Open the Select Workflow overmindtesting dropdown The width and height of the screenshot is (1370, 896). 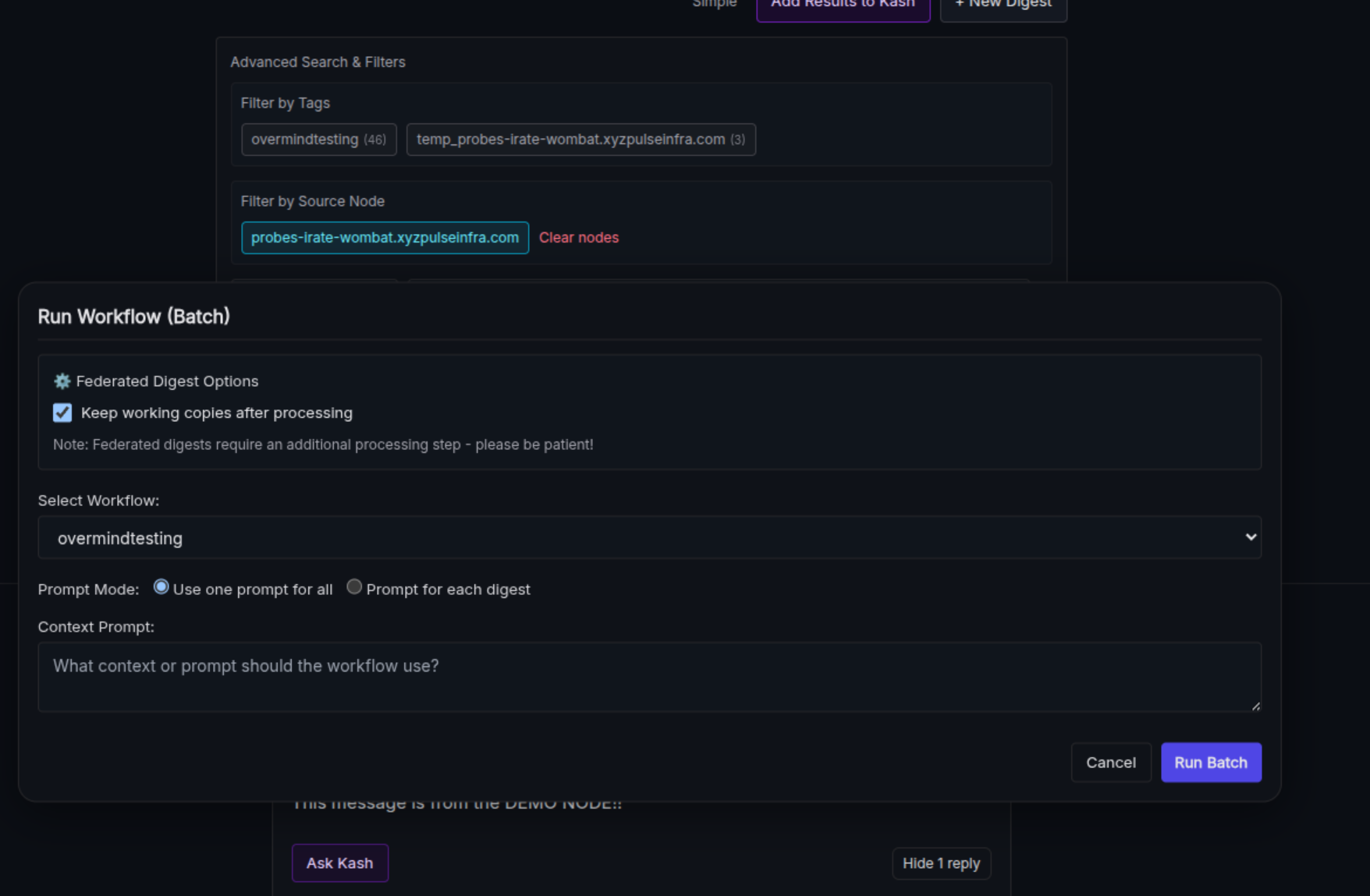click(648, 538)
